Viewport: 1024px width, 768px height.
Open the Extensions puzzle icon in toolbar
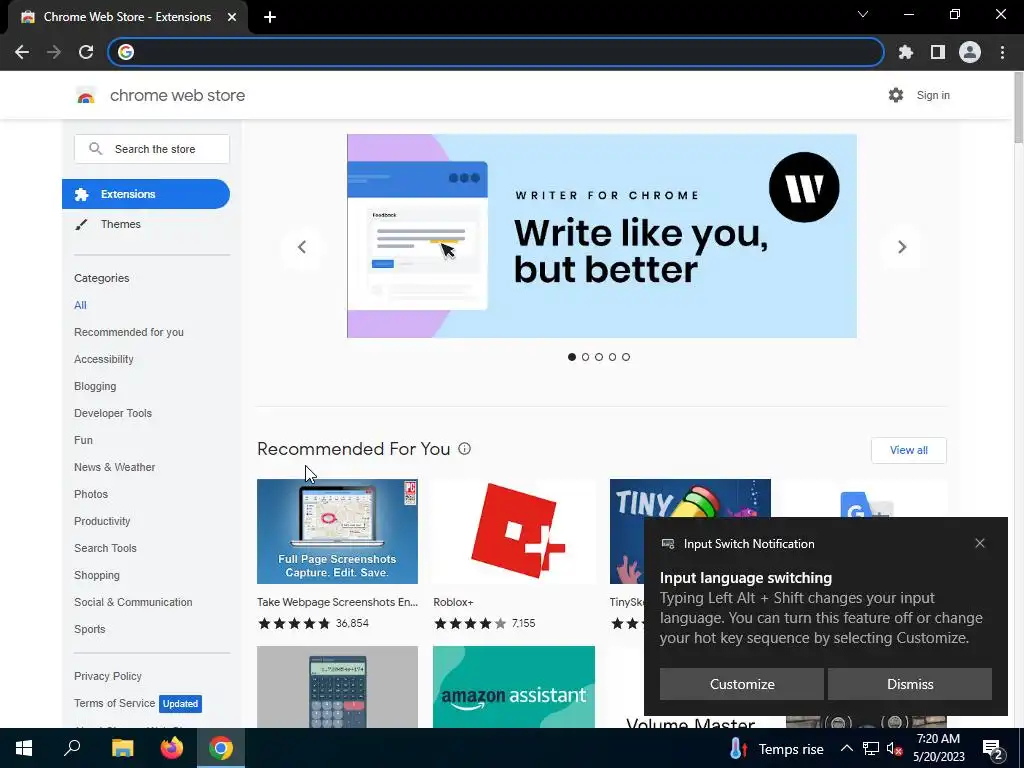(x=905, y=52)
